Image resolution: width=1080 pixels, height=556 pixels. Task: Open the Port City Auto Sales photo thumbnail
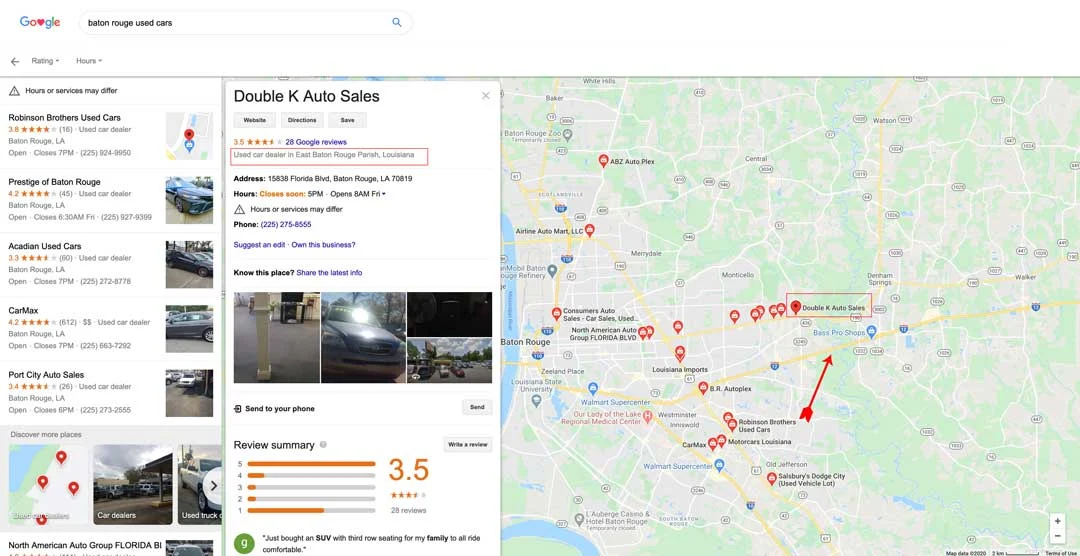tap(189, 393)
